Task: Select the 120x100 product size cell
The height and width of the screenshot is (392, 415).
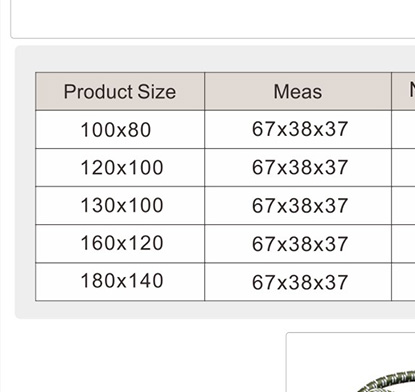Action: pyautogui.click(x=120, y=167)
